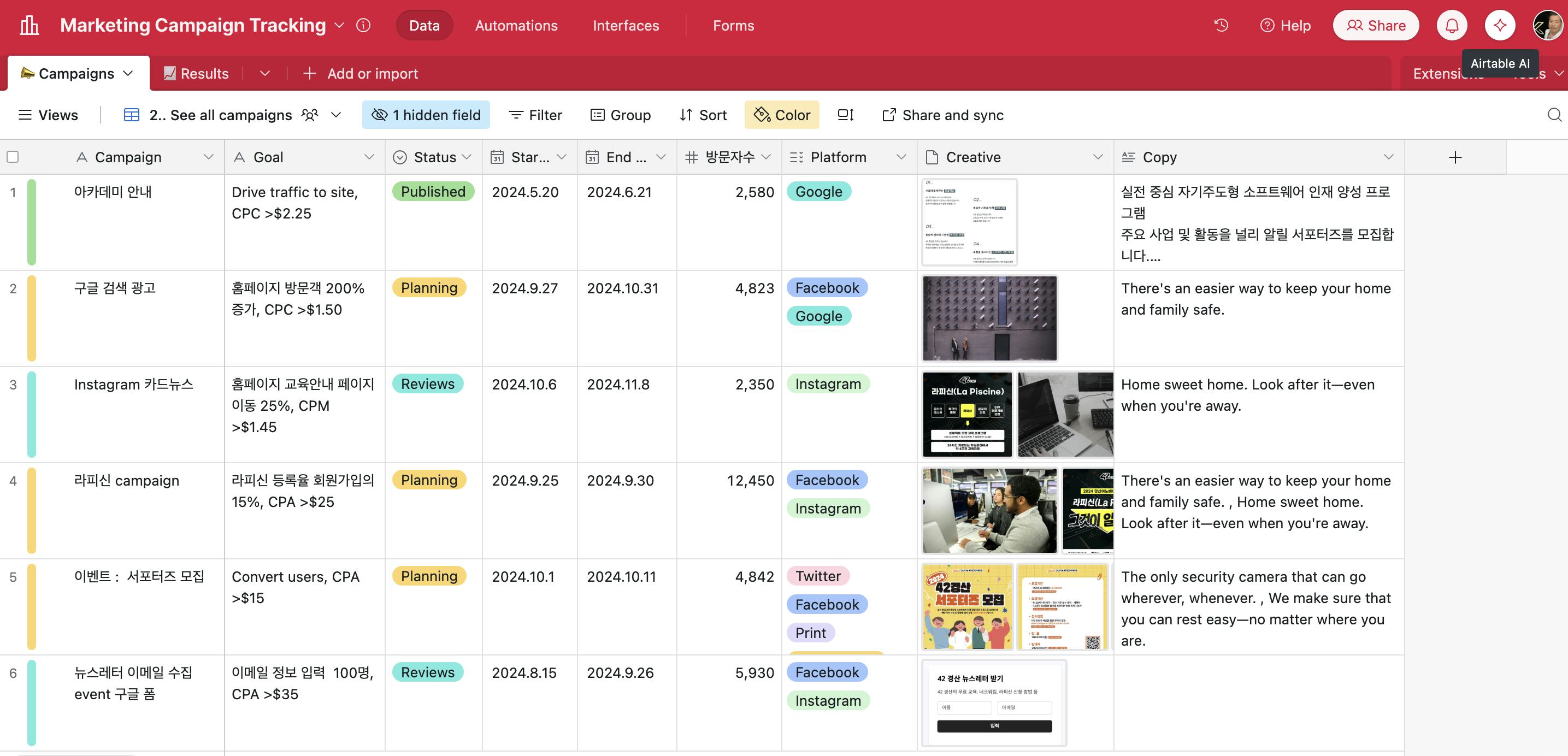
Task: Open the 라피신 campaign office photo thumbnail
Action: tap(990, 511)
